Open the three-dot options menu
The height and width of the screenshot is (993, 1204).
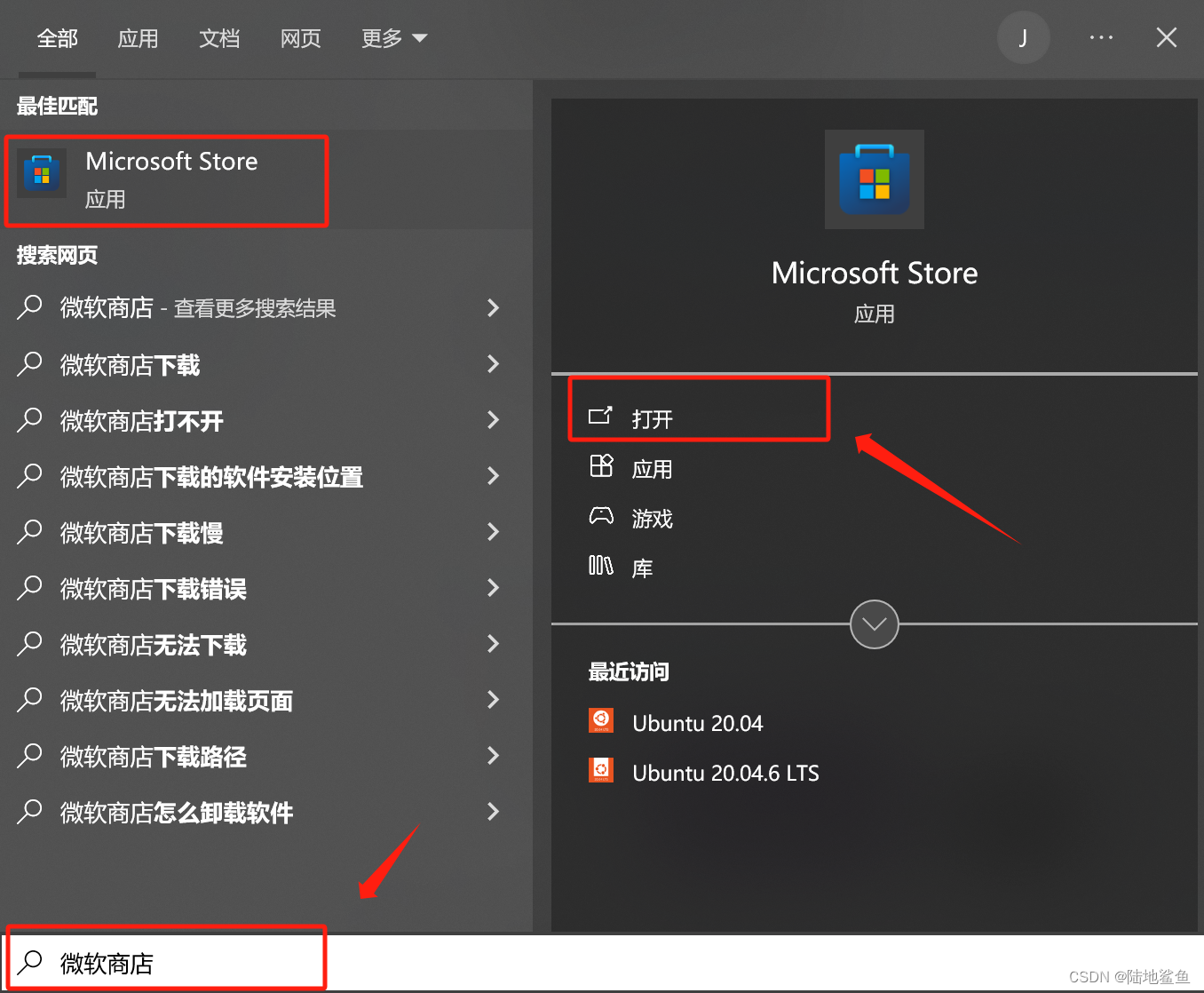pos(1101,37)
